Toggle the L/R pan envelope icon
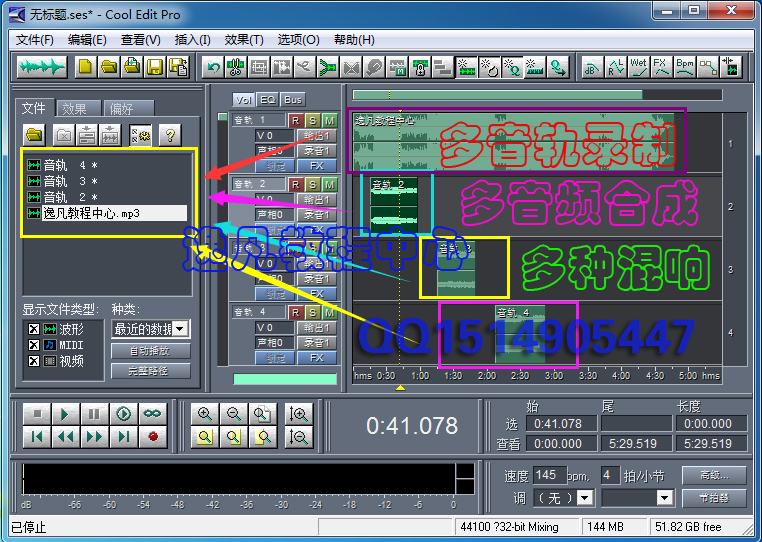Image resolution: width=762 pixels, height=542 pixels. [616, 67]
